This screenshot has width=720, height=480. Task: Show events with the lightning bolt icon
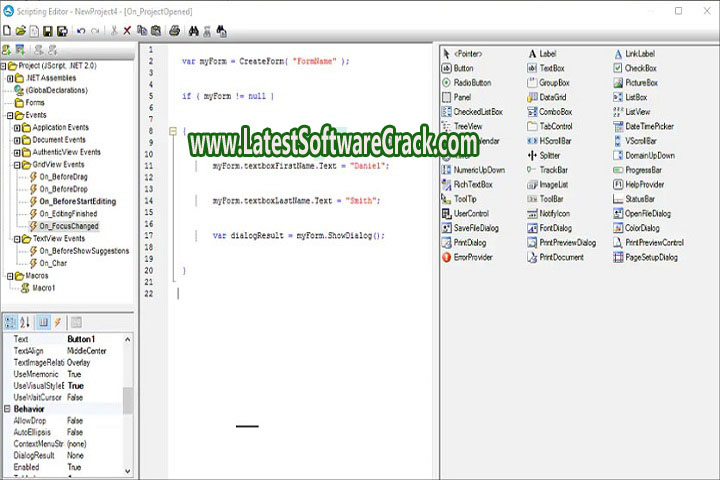(58, 322)
